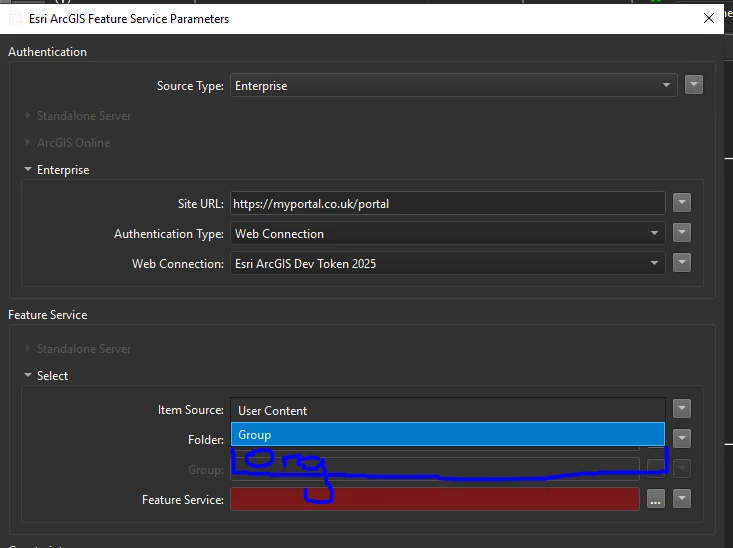Click the options arrow beside Authentication Type
Image resolution: width=733 pixels, height=548 pixels.
[x=682, y=233]
